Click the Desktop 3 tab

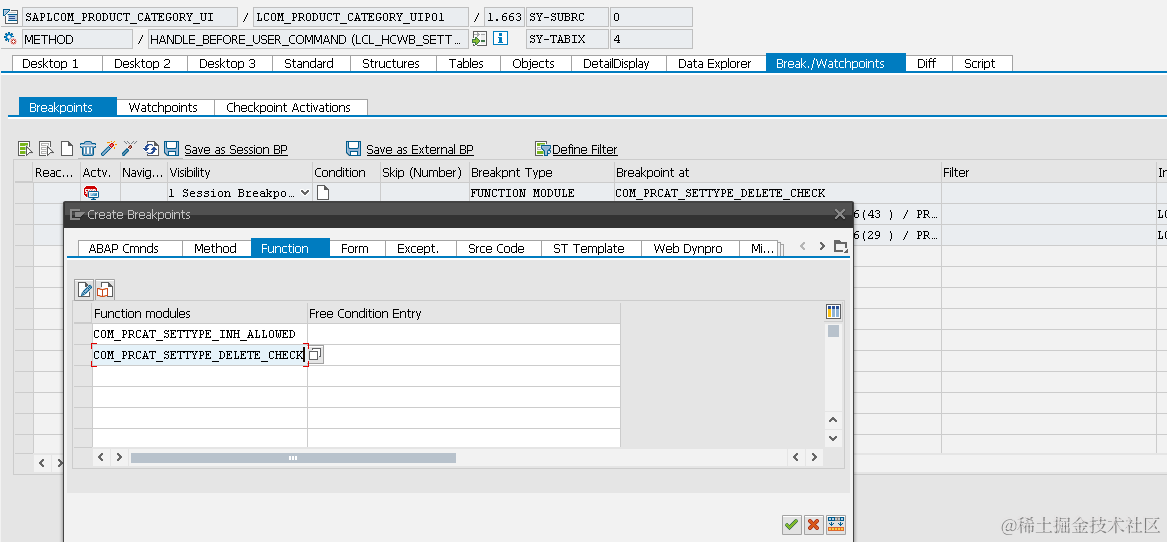(x=227, y=63)
